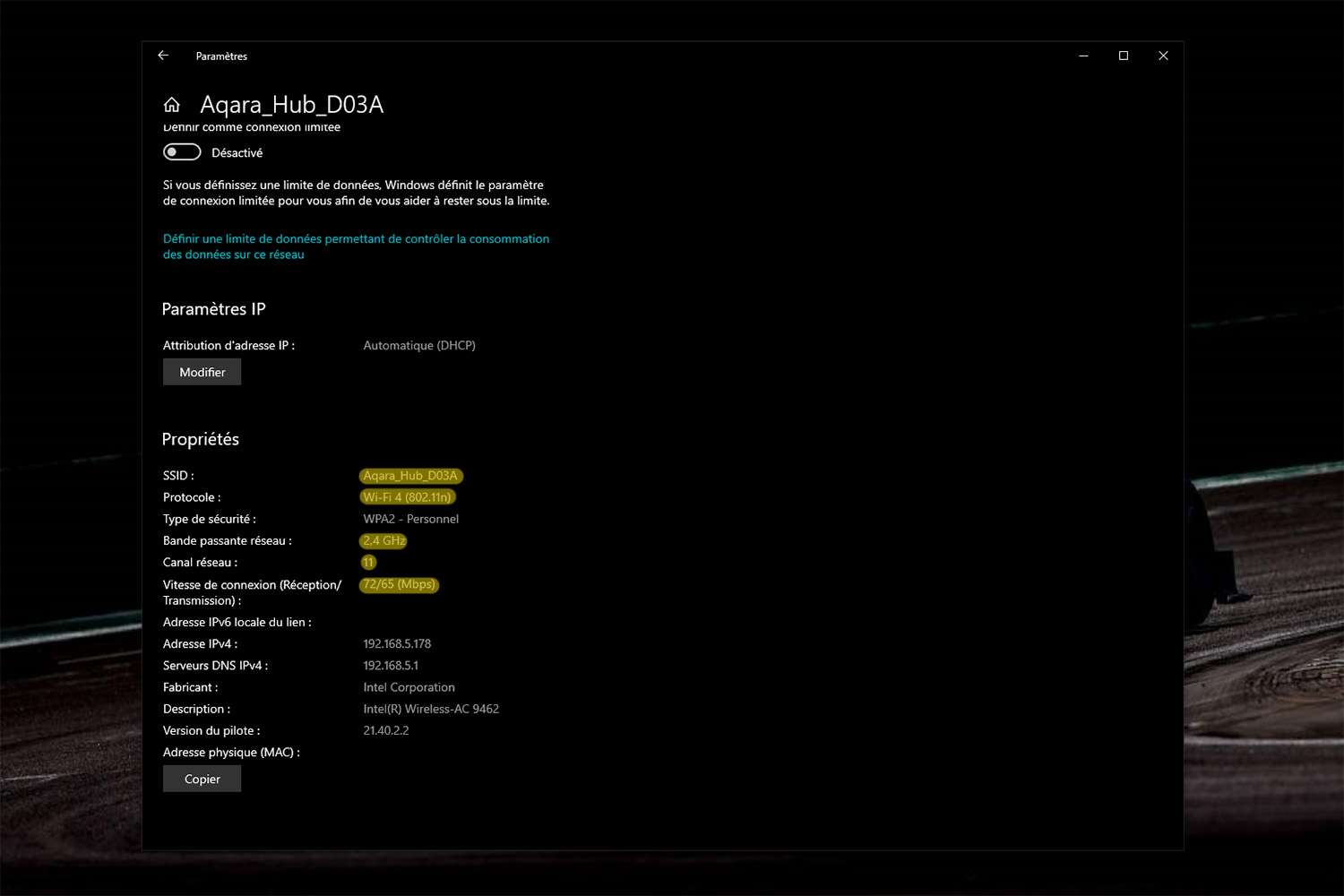Screen dimensions: 1344x896
Task: Select the driver version 21.40.2.2
Action: point(386,730)
